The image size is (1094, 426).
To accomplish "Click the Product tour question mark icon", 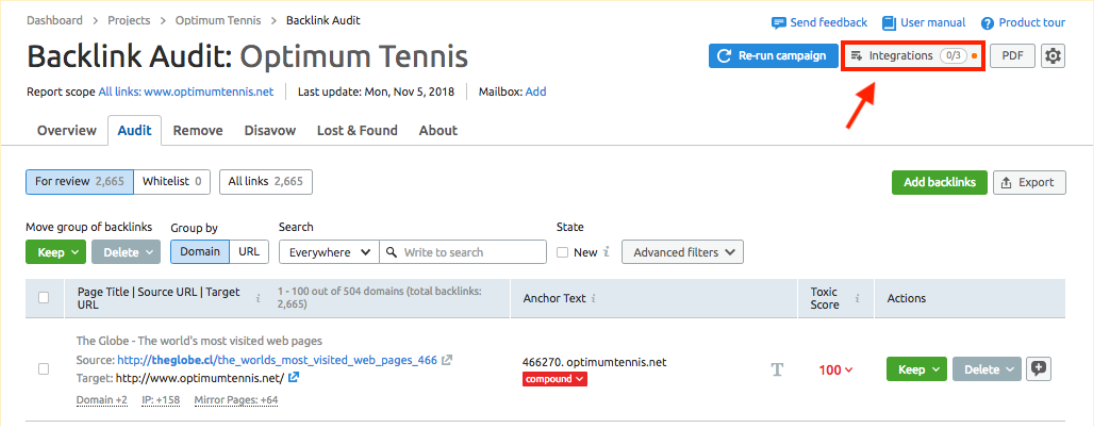I will 987,23.
